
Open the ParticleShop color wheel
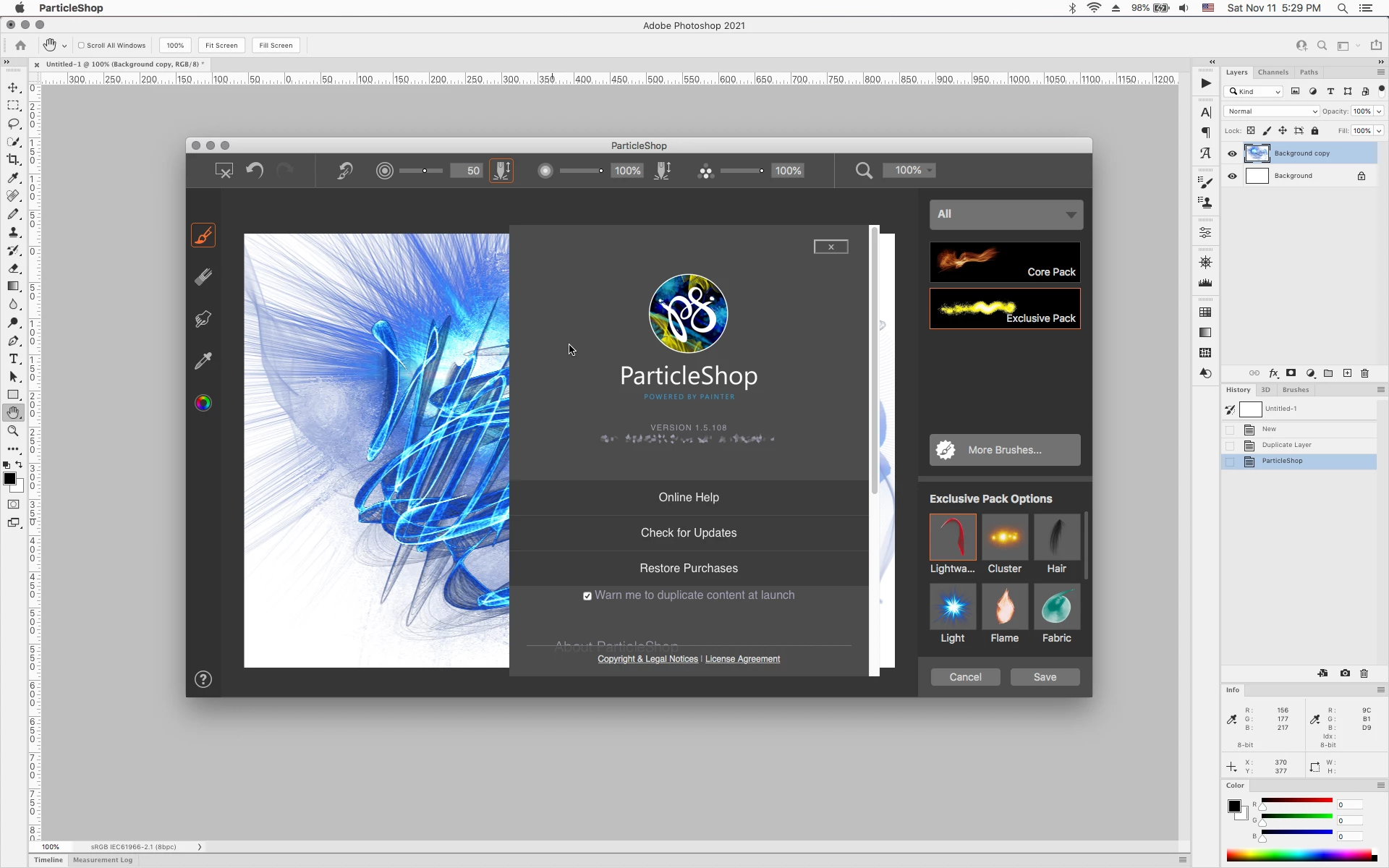(x=203, y=403)
